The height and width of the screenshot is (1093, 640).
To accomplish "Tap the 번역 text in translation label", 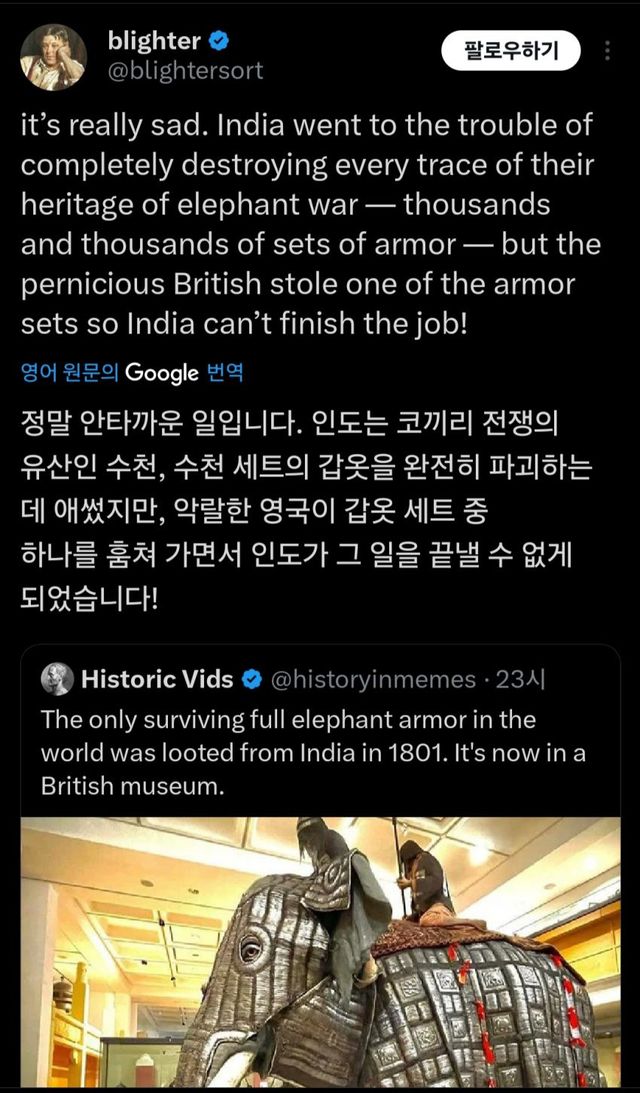I will 225,373.
